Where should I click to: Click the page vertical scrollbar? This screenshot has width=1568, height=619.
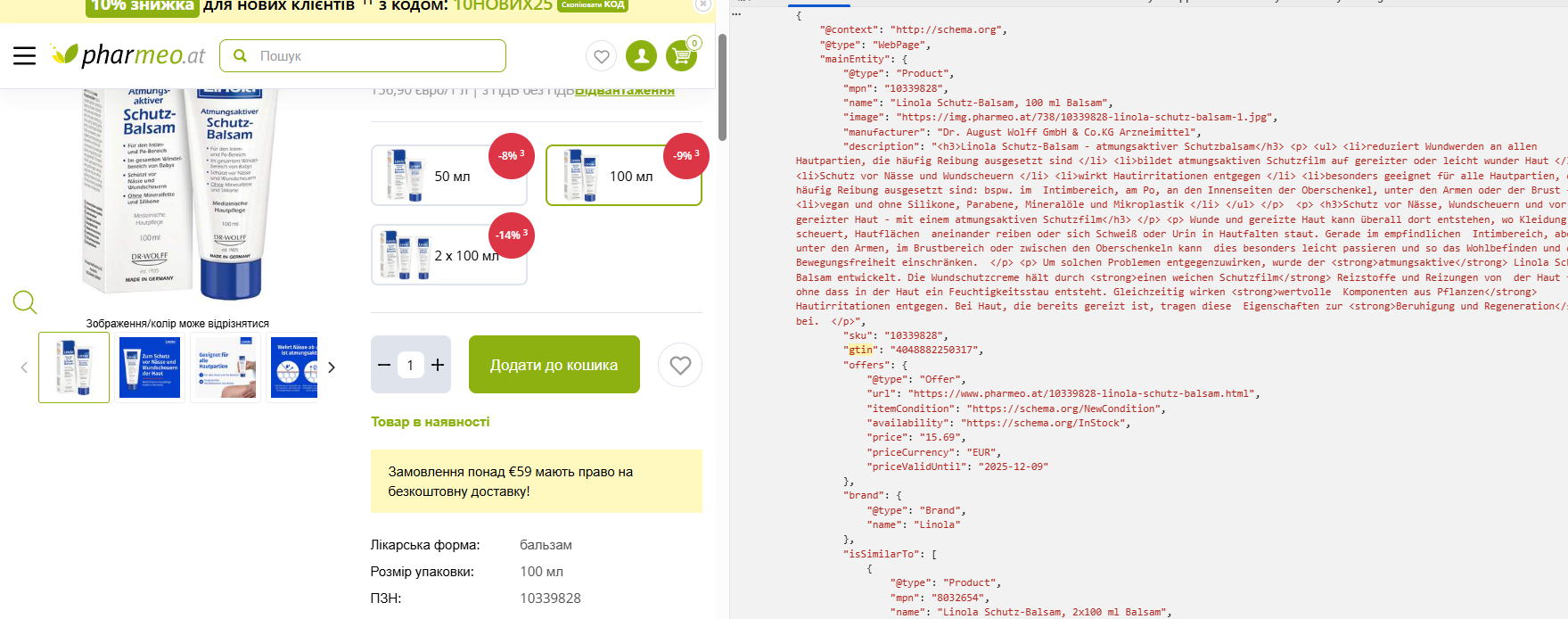[722, 87]
